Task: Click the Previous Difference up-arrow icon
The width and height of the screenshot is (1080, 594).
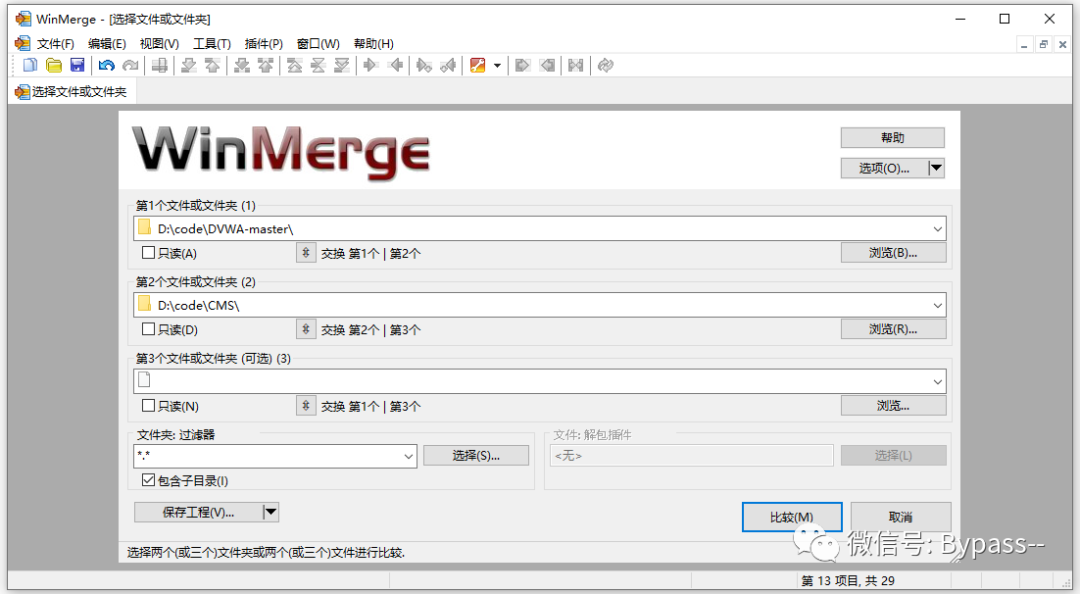Action: click(212, 65)
